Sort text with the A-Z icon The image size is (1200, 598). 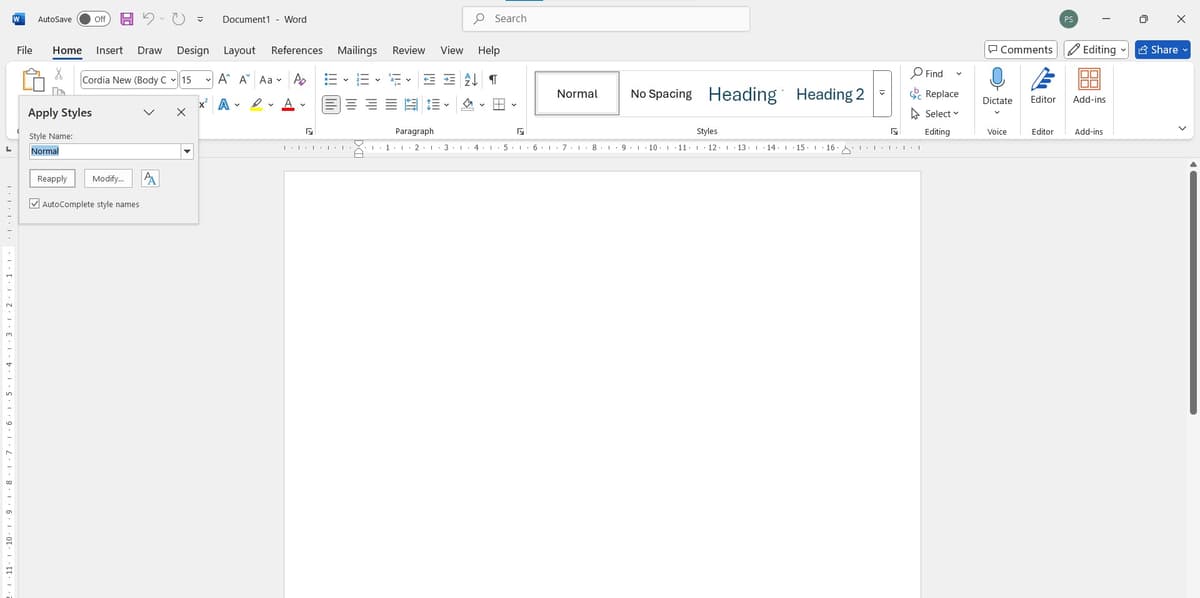pos(472,79)
